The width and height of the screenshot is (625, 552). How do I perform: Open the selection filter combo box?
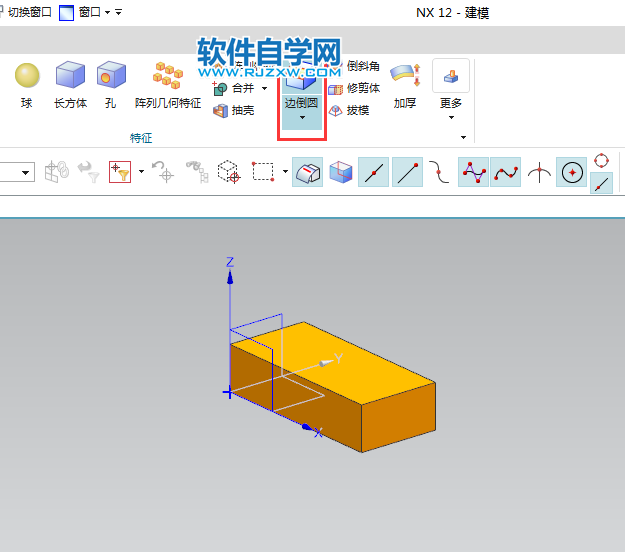pyautogui.click(x=17, y=172)
